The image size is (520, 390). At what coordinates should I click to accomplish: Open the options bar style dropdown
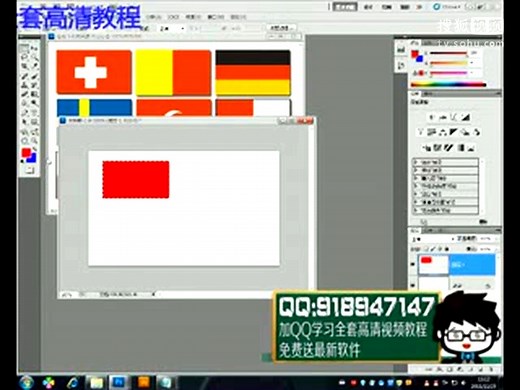click(x=172, y=29)
